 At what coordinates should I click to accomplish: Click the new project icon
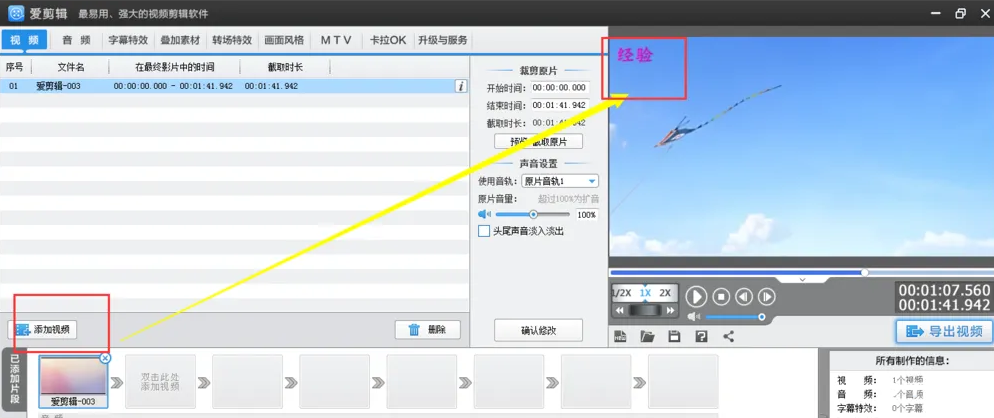point(621,336)
